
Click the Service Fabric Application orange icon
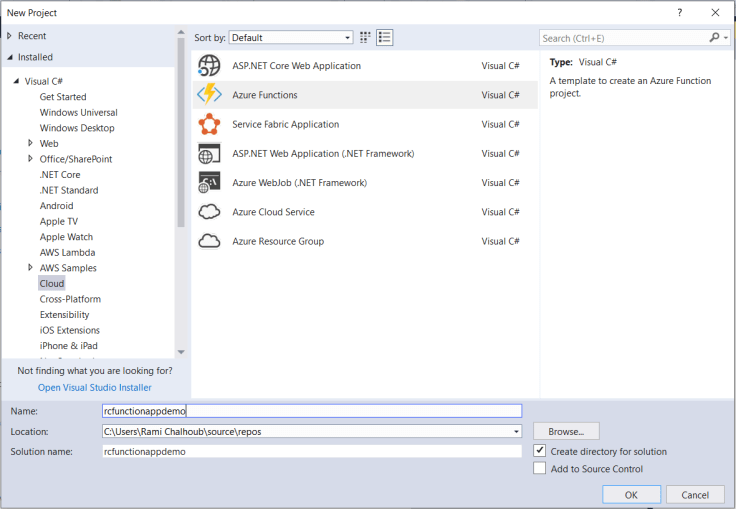coord(209,124)
